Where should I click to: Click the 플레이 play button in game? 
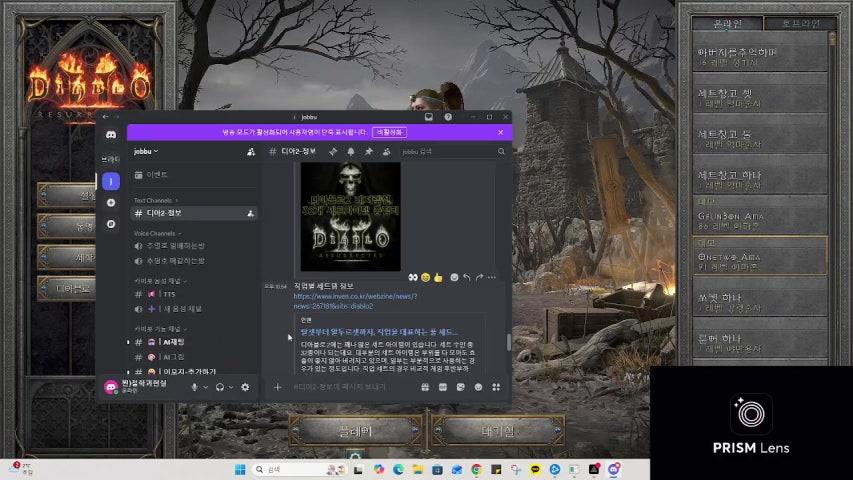point(354,431)
